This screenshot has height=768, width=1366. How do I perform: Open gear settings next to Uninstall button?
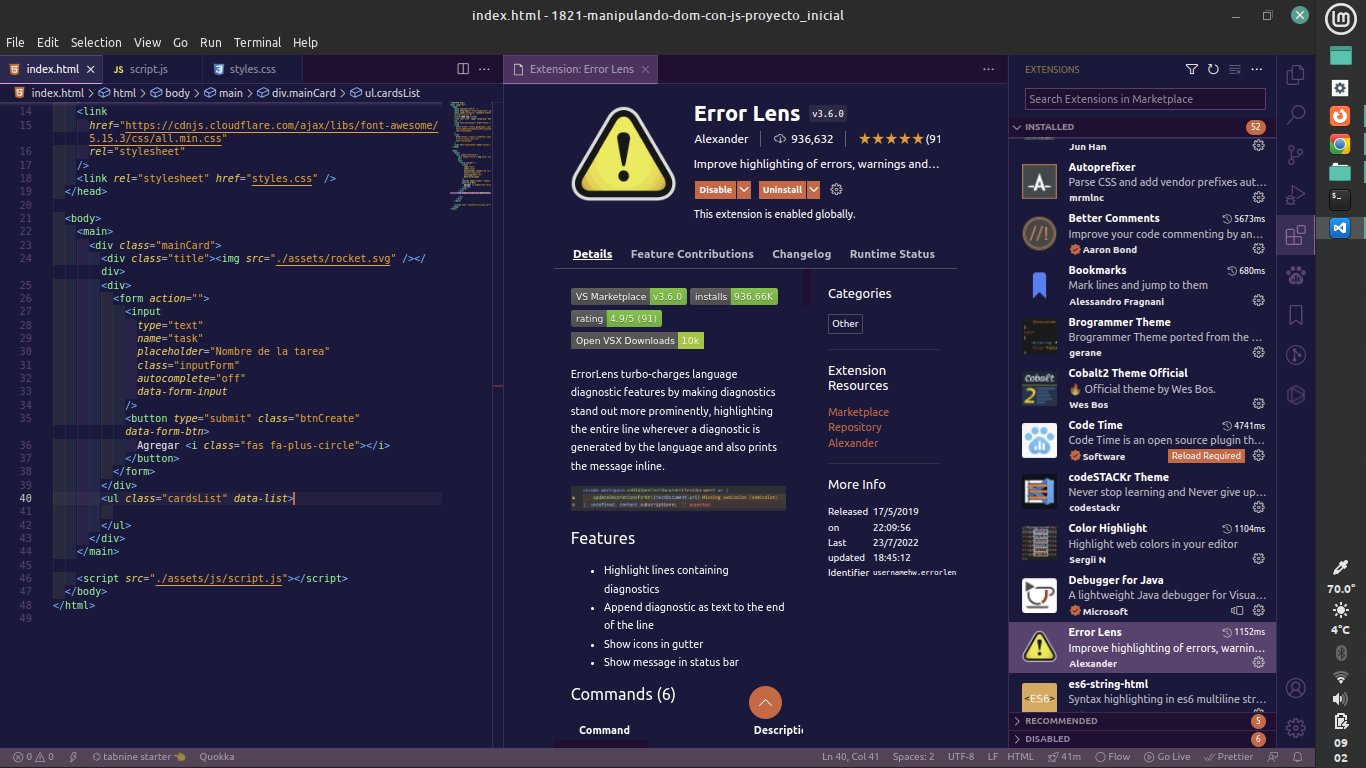837,189
